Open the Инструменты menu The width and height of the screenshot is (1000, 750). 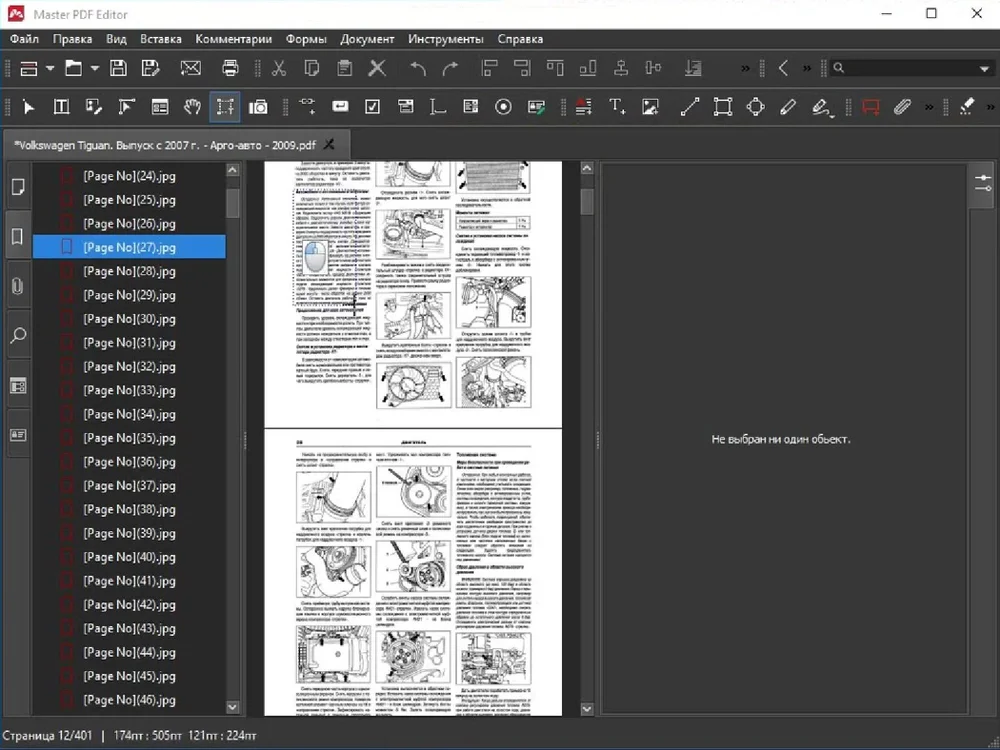click(445, 39)
